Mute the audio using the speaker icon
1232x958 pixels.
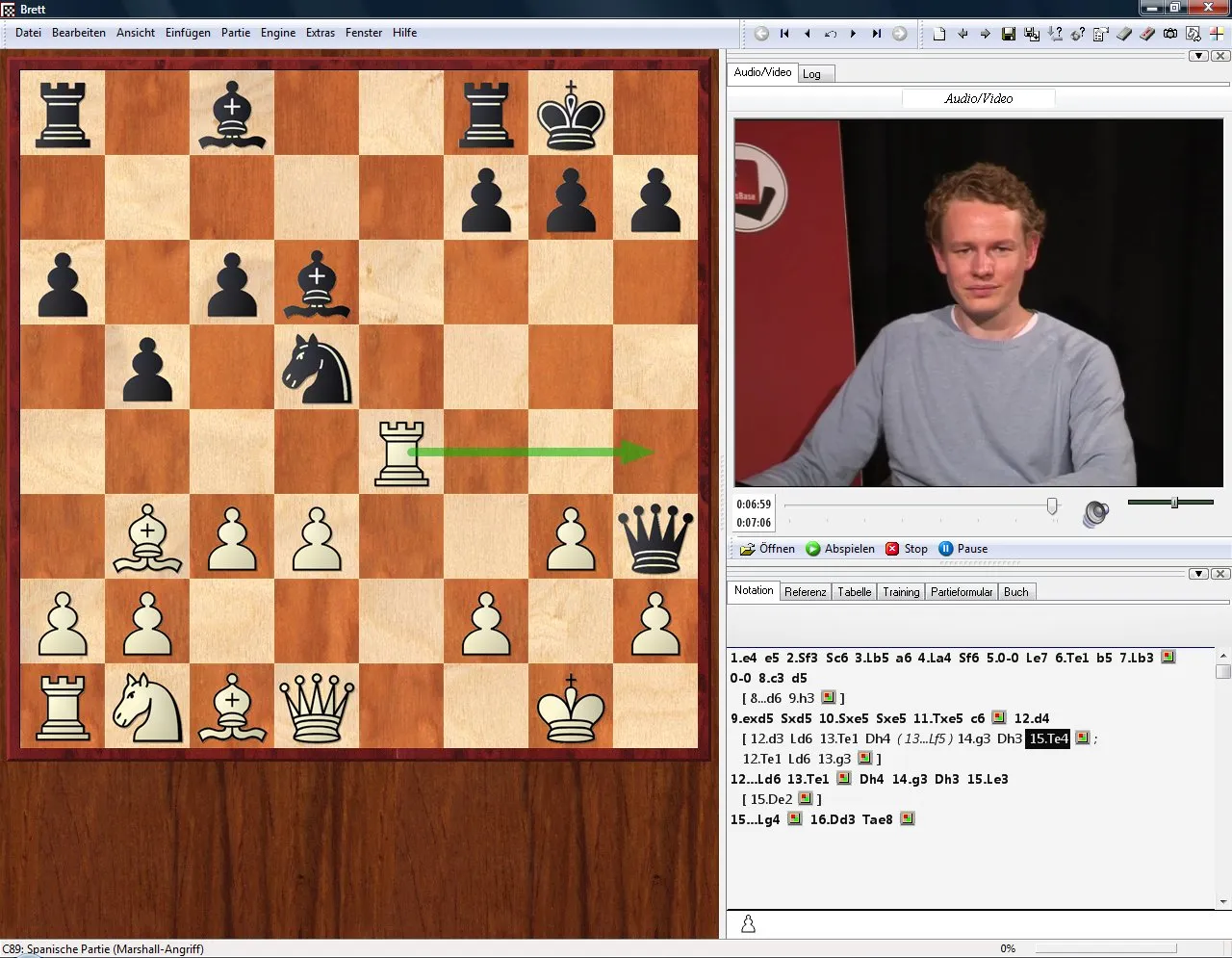(1095, 513)
